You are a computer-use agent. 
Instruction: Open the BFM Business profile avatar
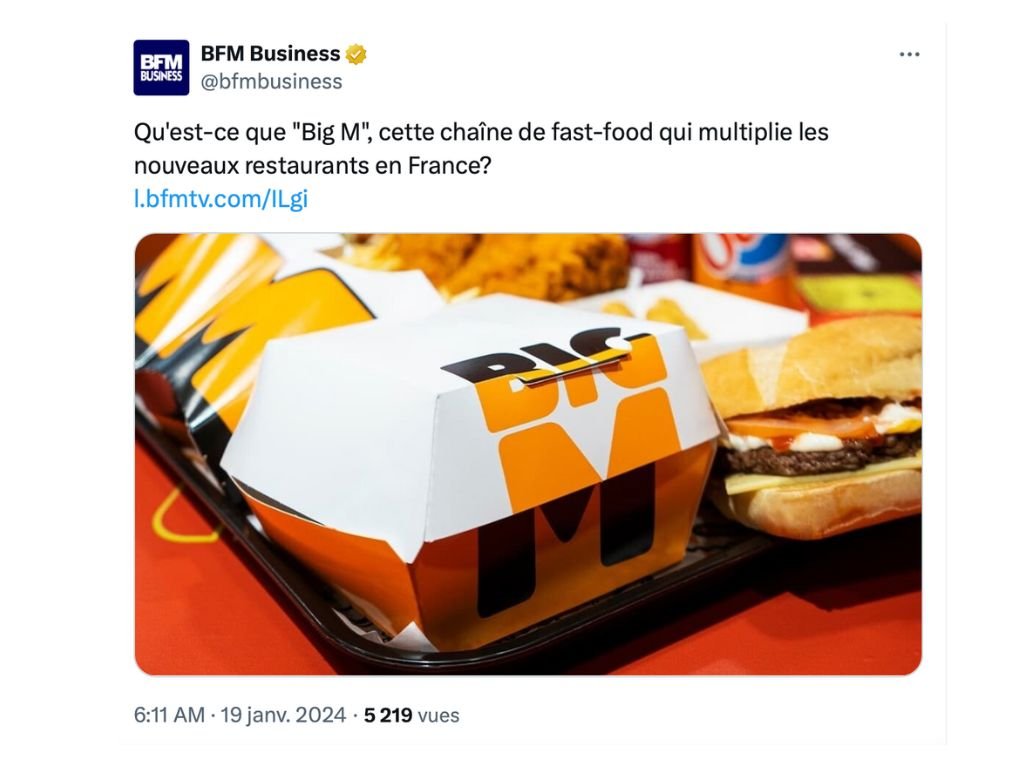pyautogui.click(x=161, y=68)
